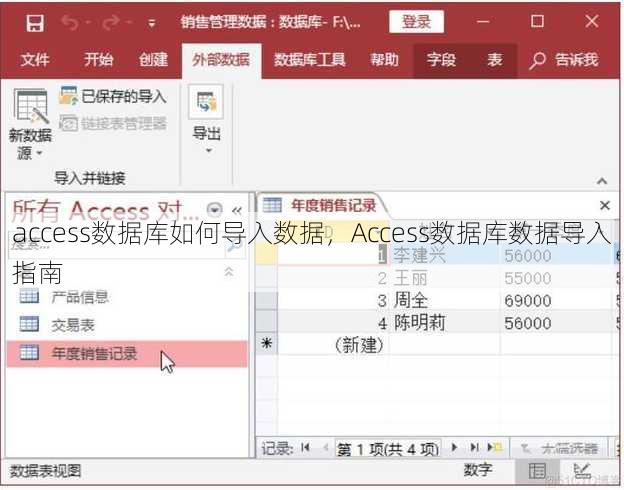This screenshot has width=624, height=490.
Task: Select the new record asterisk row selector
Action: point(266,344)
